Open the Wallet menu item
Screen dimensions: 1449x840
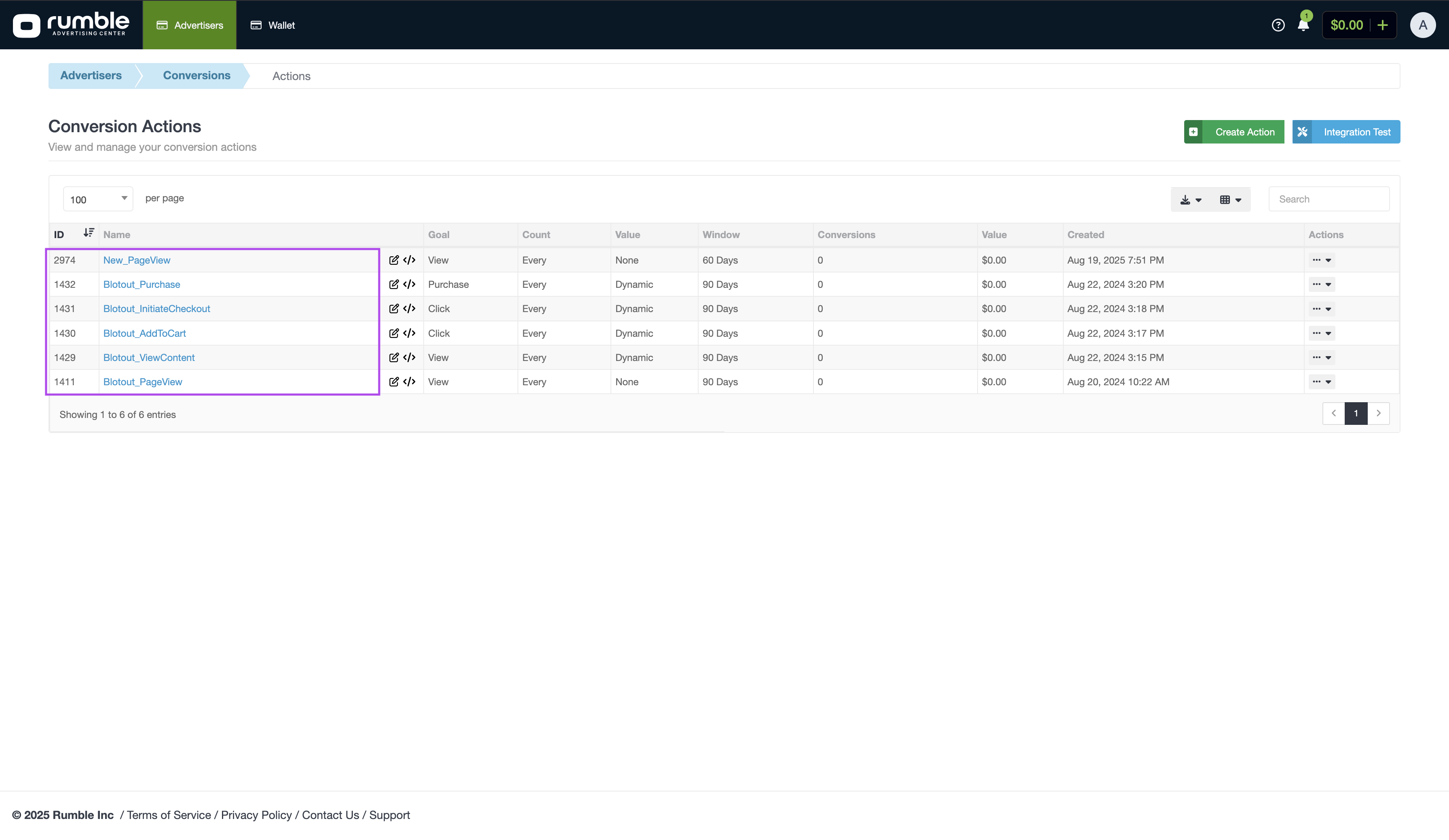pos(273,25)
